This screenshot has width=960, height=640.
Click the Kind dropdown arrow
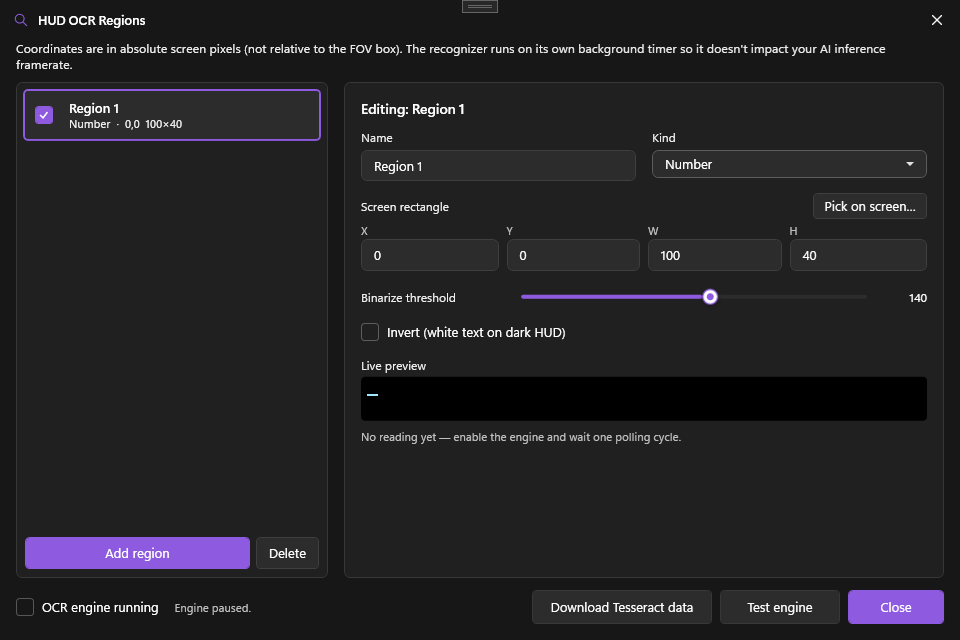point(910,164)
